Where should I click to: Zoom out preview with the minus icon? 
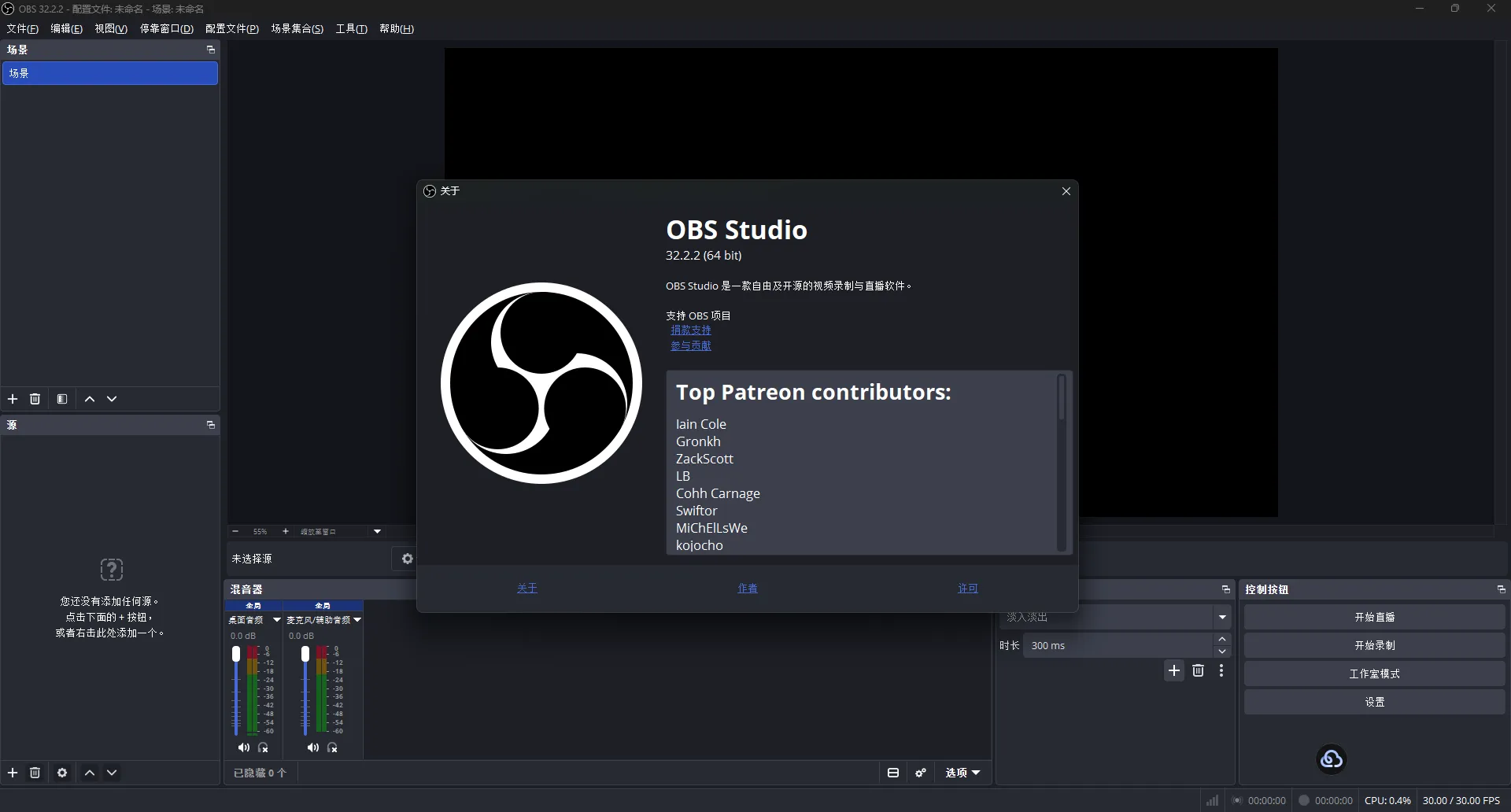click(x=235, y=532)
